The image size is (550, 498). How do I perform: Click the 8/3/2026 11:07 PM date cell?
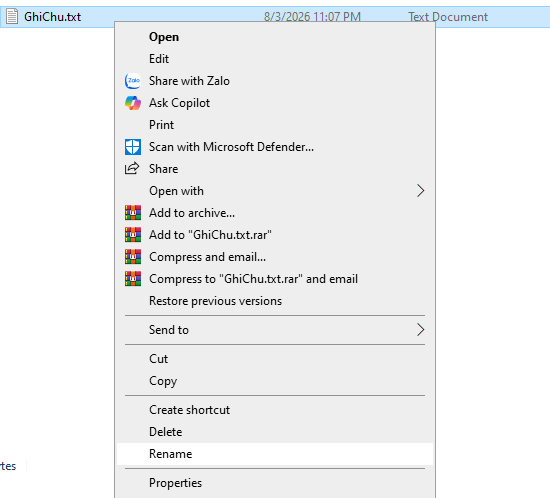[x=312, y=17]
